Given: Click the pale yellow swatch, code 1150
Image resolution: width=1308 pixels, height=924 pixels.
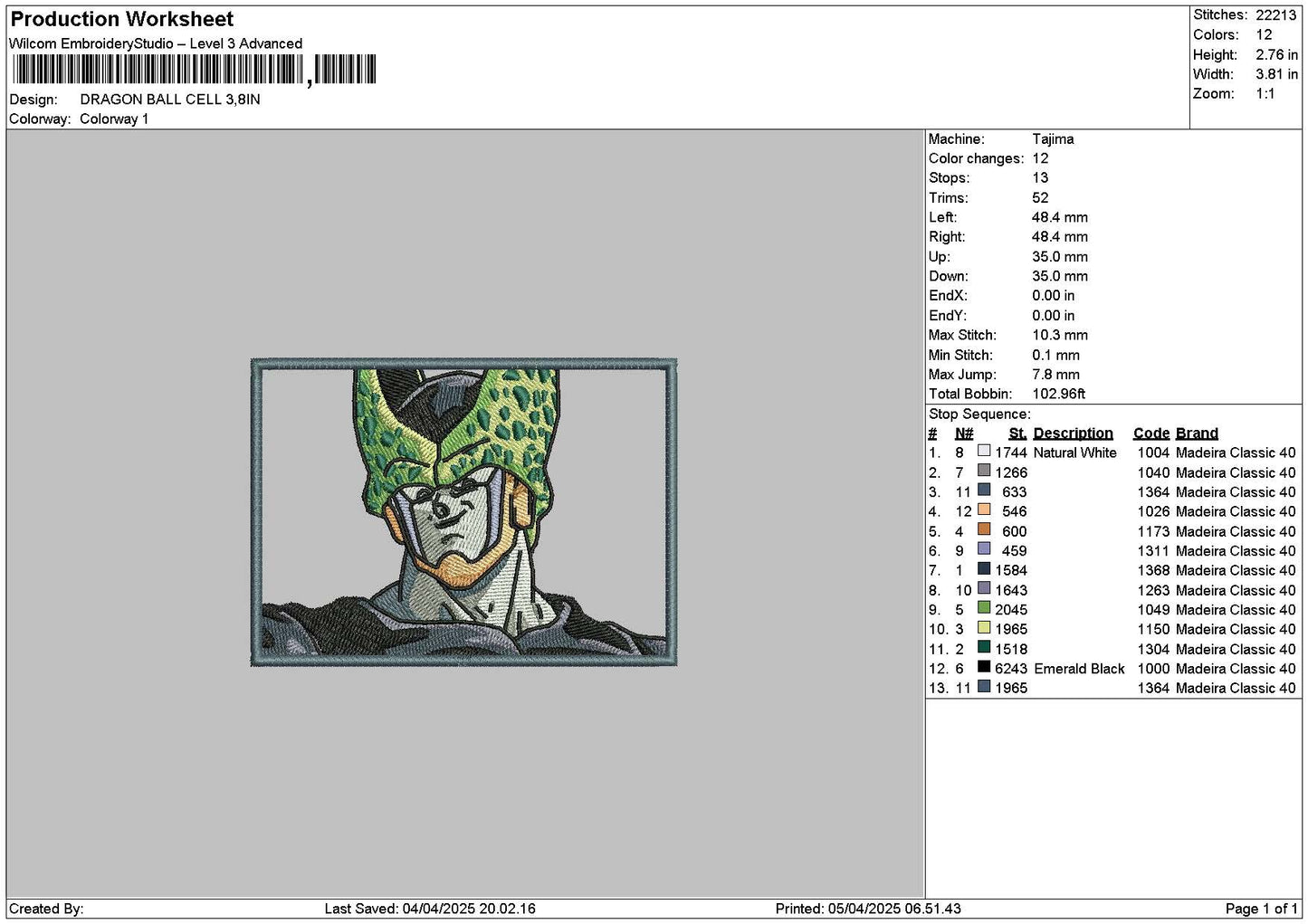Looking at the screenshot, I should point(984,627).
